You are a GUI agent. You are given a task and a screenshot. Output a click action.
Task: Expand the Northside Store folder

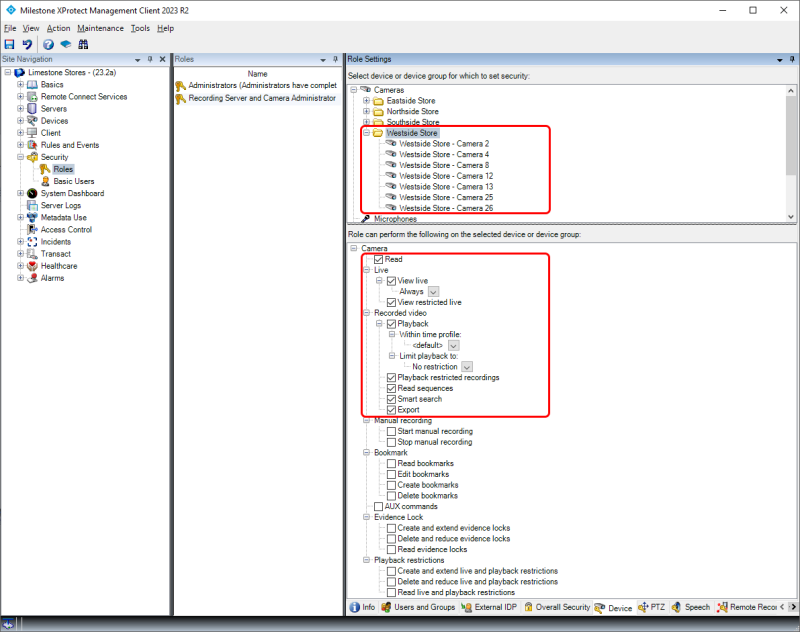[x=366, y=112]
